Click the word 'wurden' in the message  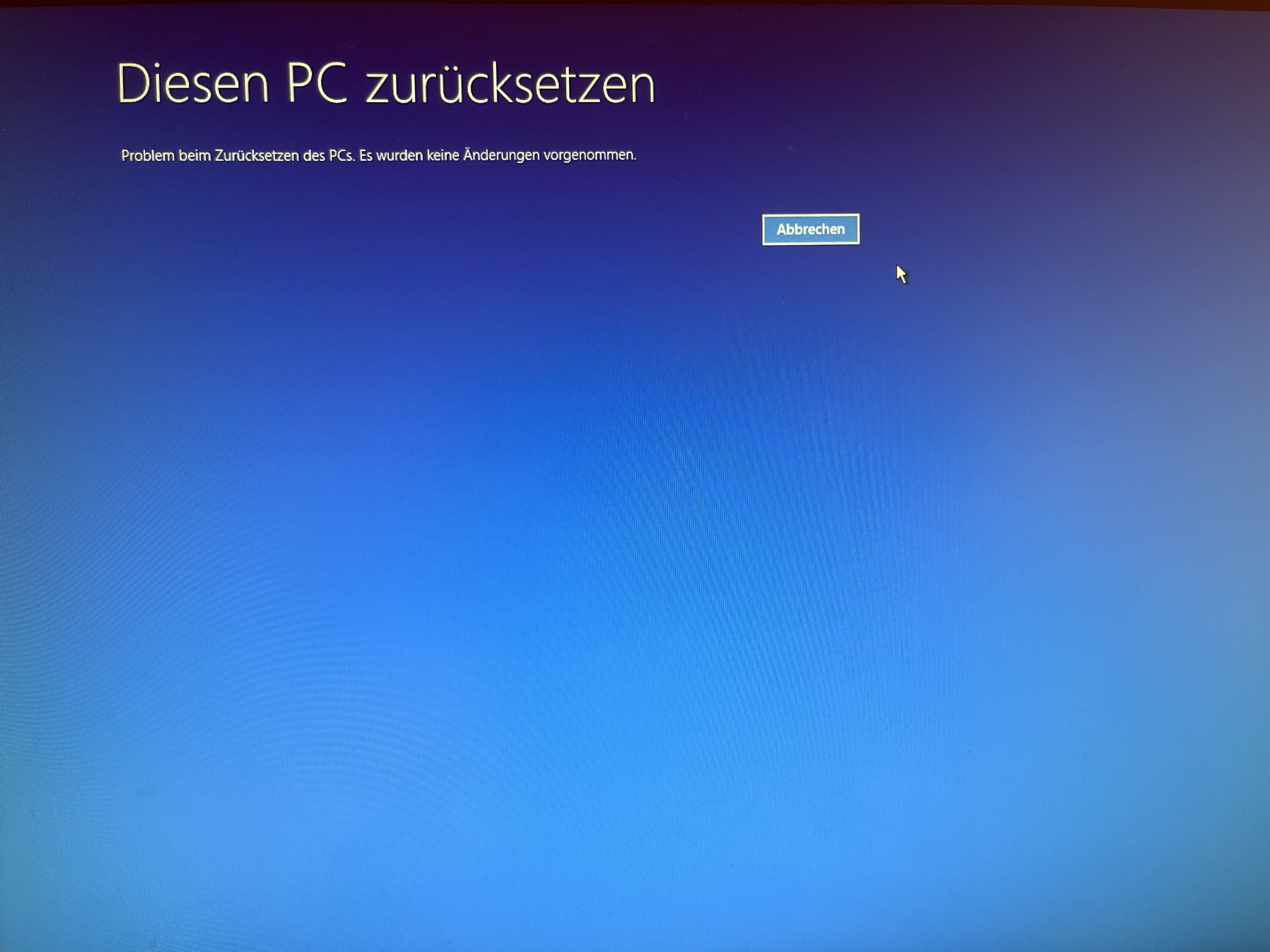399,155
